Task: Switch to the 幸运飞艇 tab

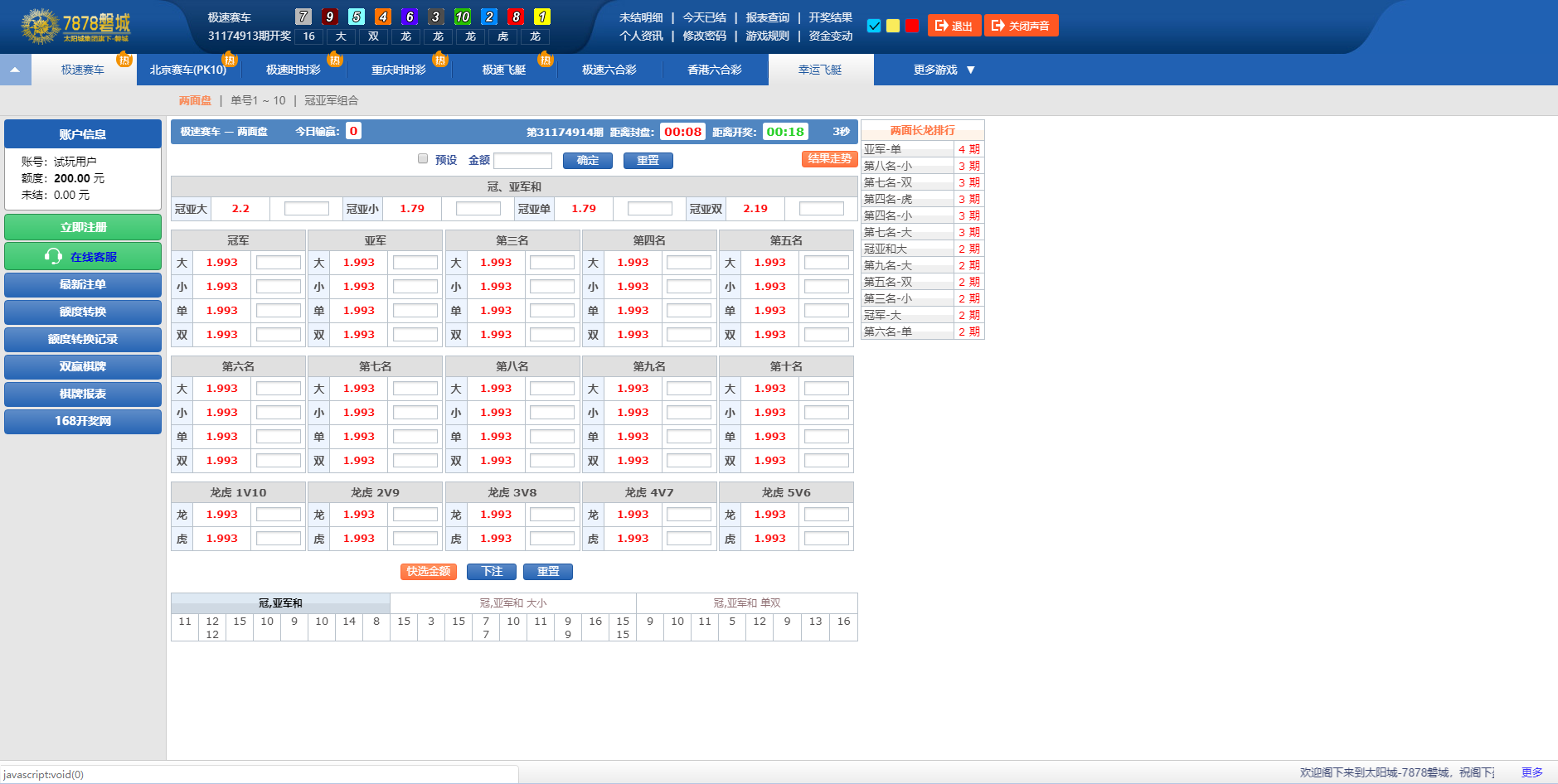Action: pos(820,70)
